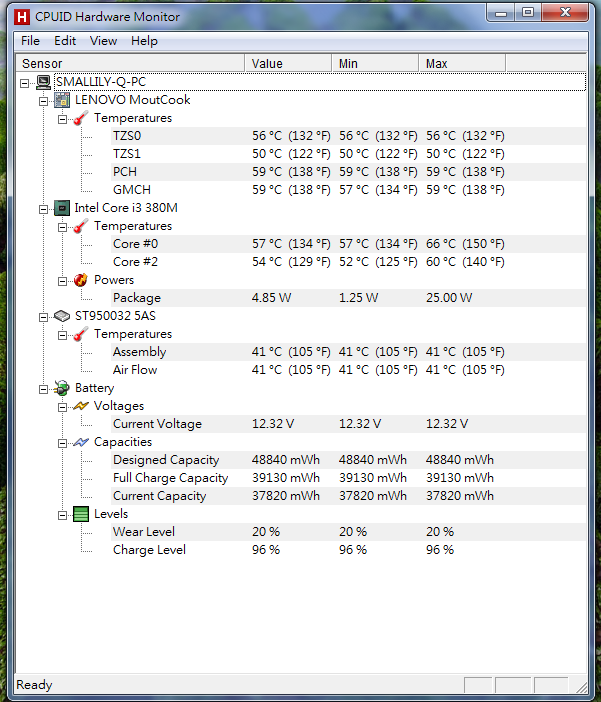The image size is (601, 702).
Task: Select the Package power row
Action: 349,298
